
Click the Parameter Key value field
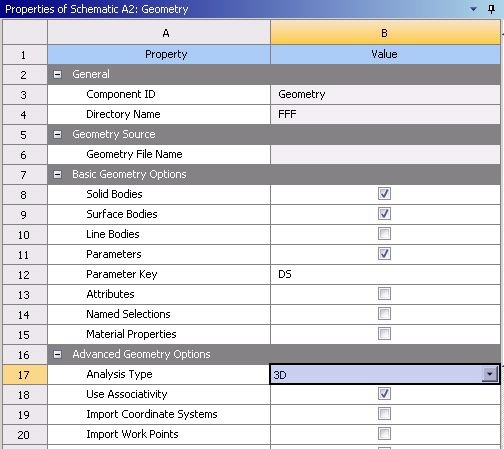385,274
